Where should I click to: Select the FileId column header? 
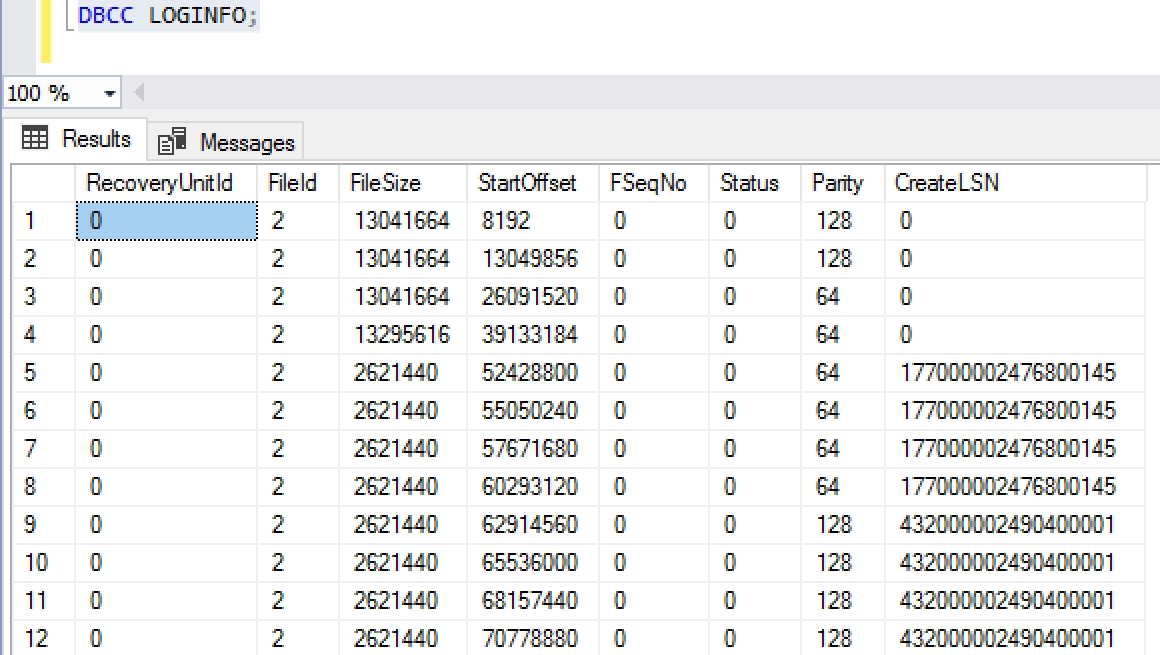293,183
